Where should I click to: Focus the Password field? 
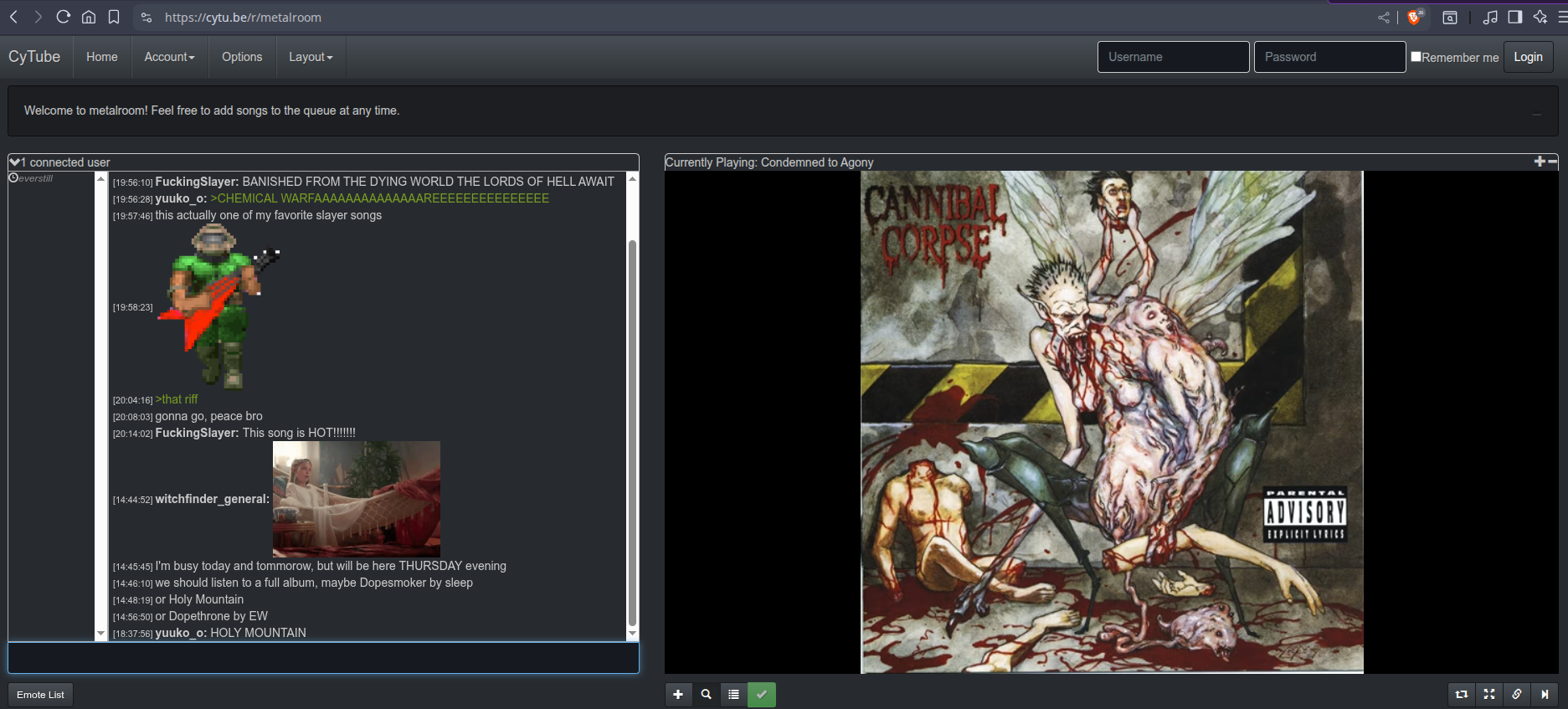(x=1329, y=57)
